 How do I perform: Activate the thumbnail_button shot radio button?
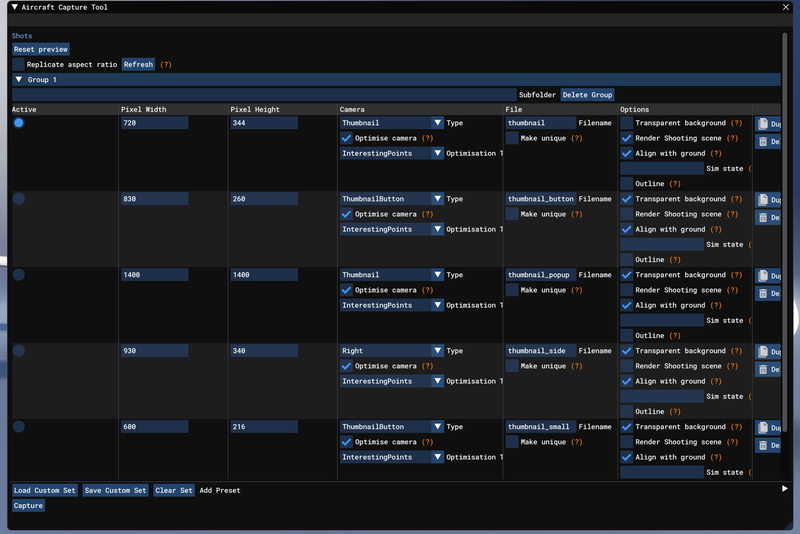click(x=19, y=199)
